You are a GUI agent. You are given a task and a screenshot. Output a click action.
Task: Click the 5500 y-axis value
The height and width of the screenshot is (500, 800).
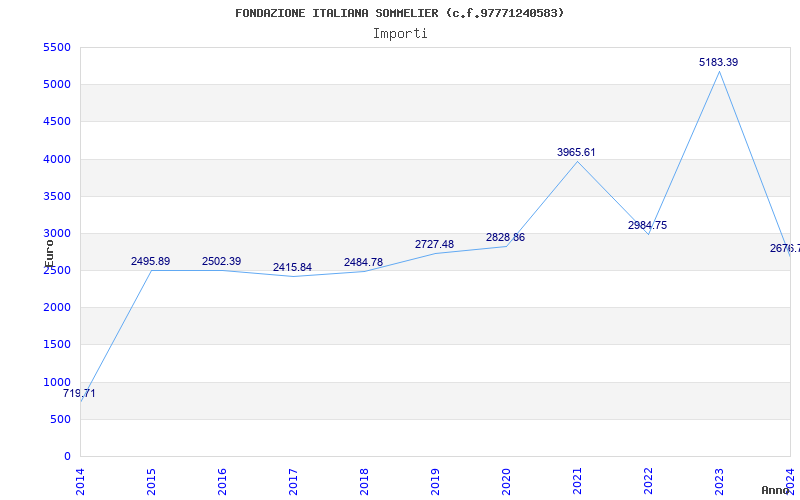(x=57, y=47)
